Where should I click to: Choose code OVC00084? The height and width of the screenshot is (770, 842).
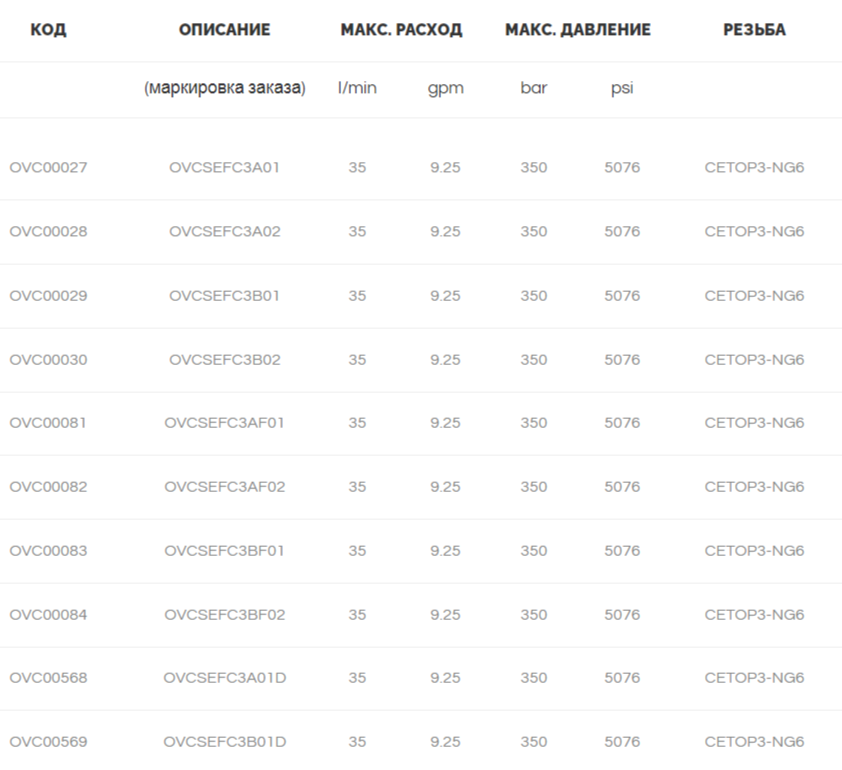(x=48, y=615)
